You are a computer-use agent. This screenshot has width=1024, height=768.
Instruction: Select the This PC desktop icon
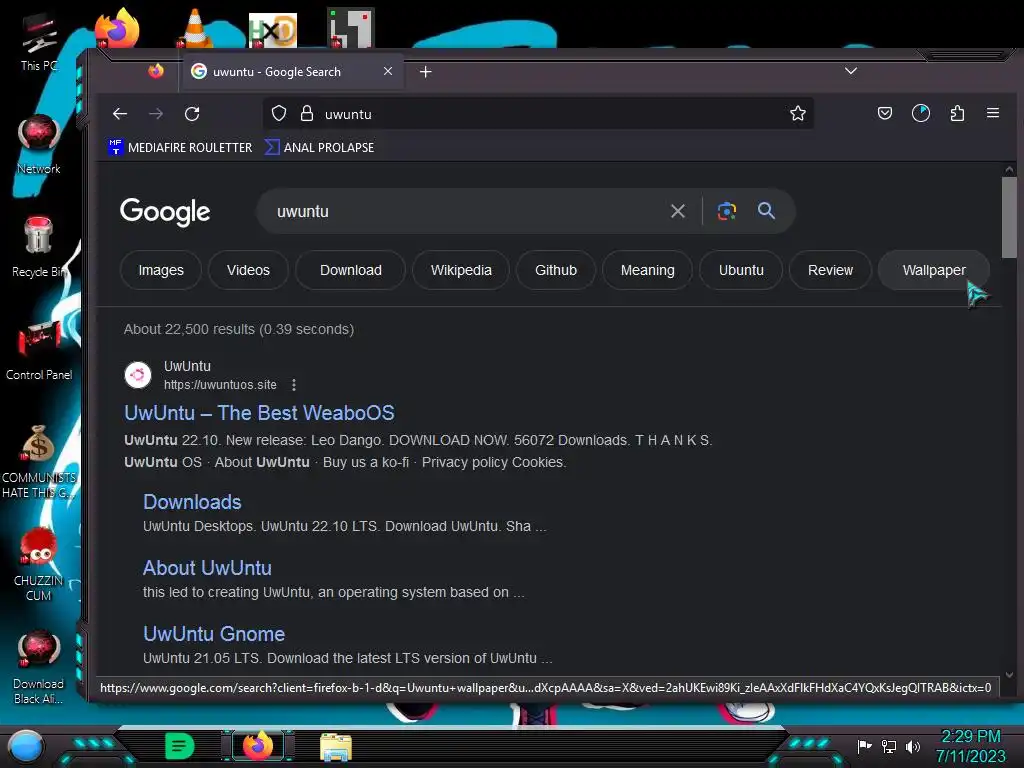coord(39,43)
